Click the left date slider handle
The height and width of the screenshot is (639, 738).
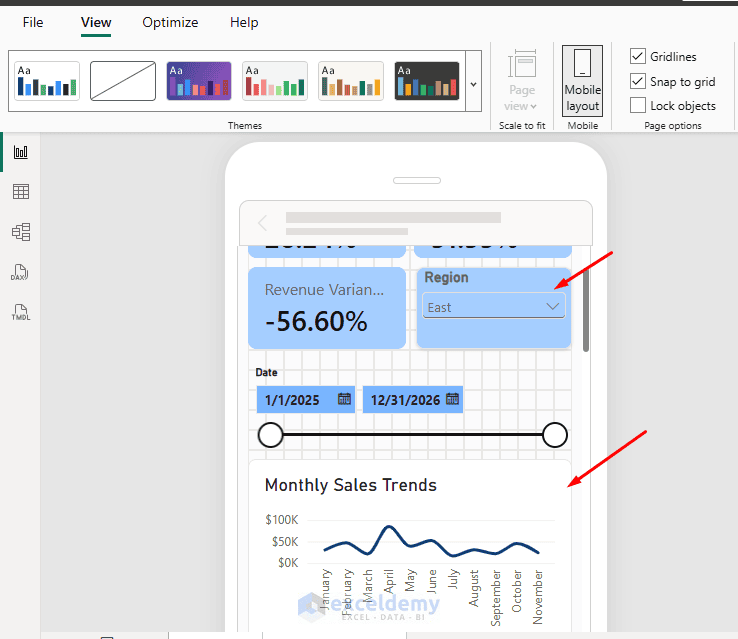point(271,435)
